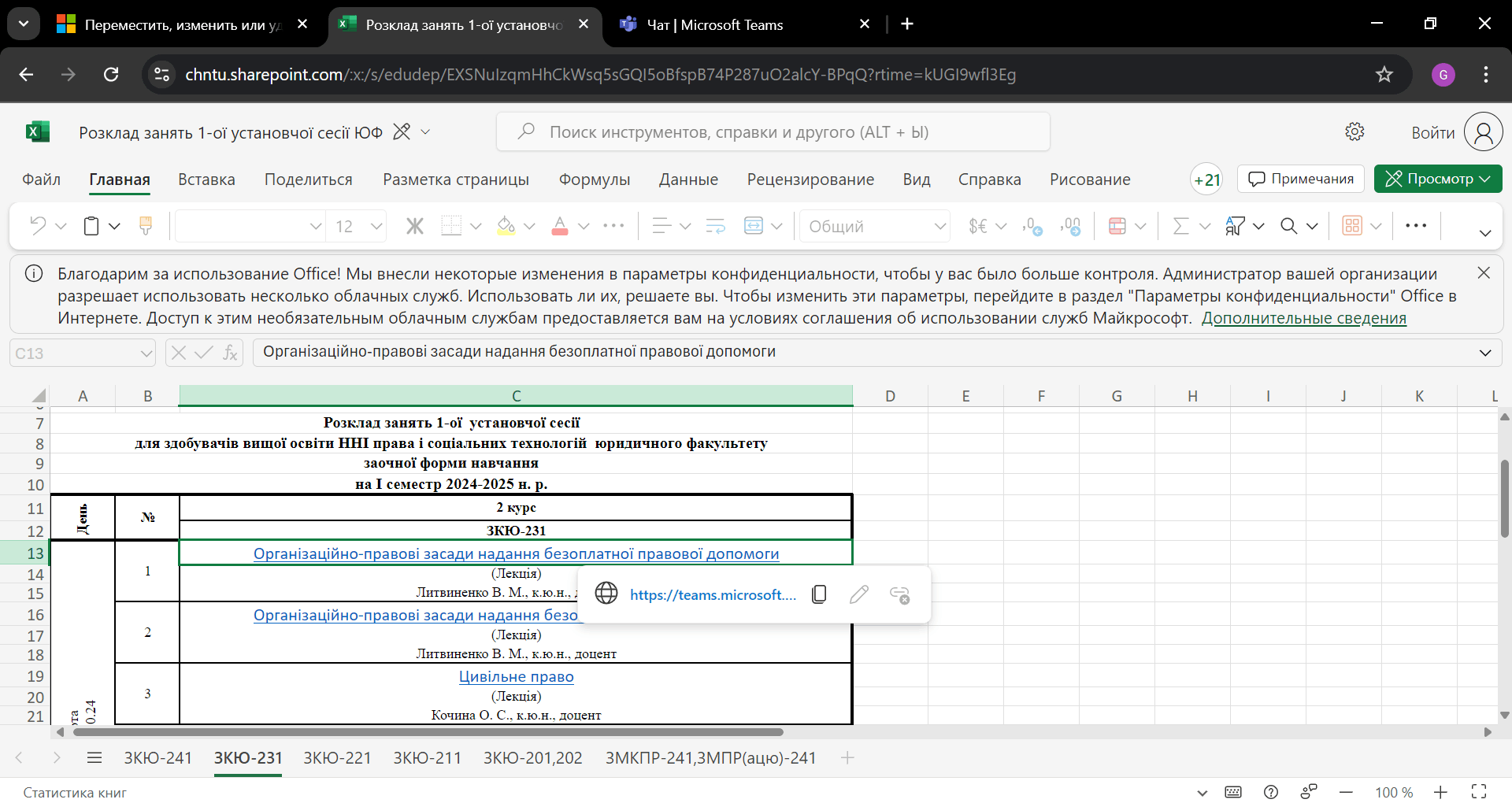Open font color dropdown arrow

[584, 226]
